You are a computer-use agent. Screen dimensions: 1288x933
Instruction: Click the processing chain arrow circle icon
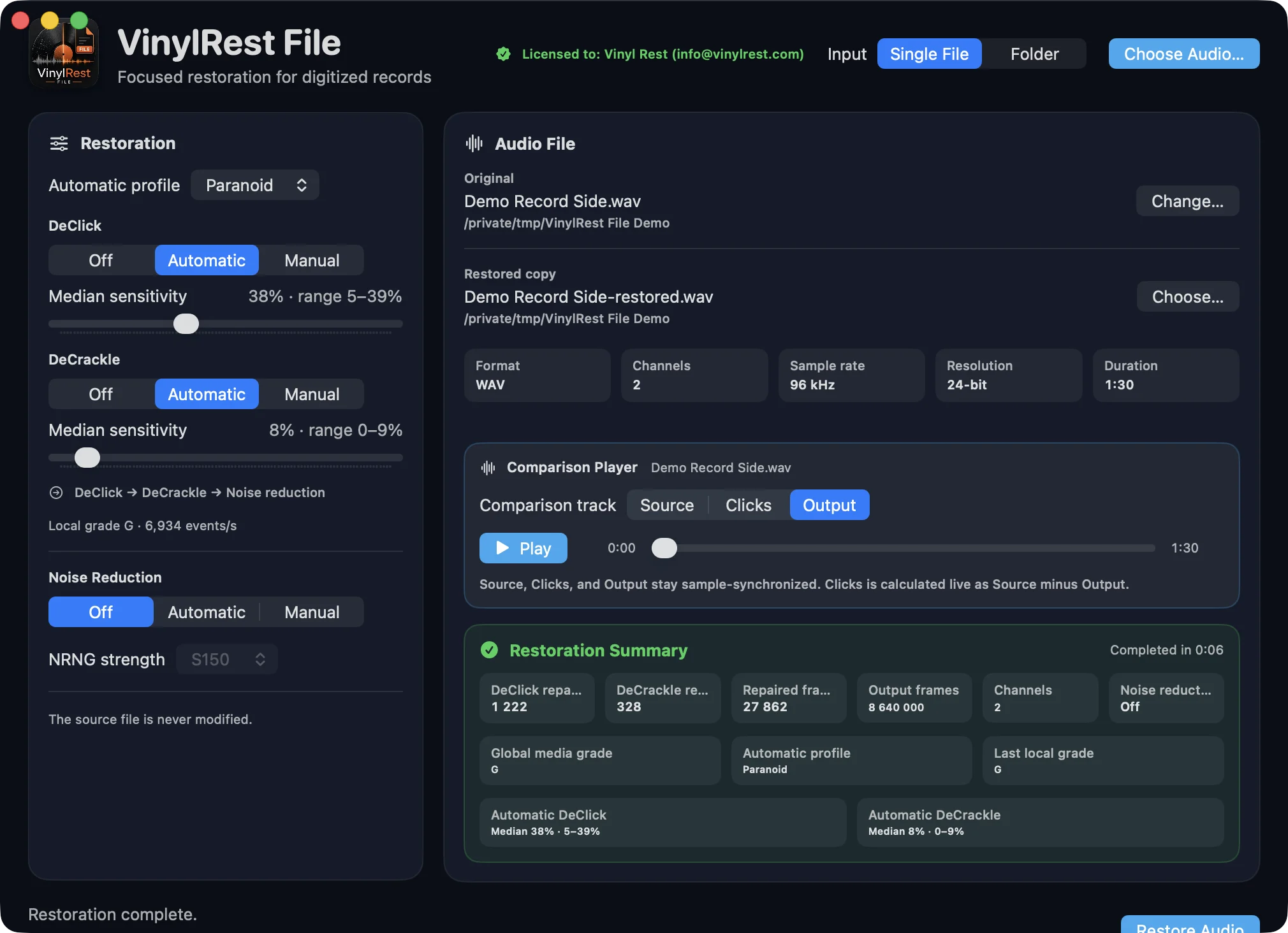[56, 493]
